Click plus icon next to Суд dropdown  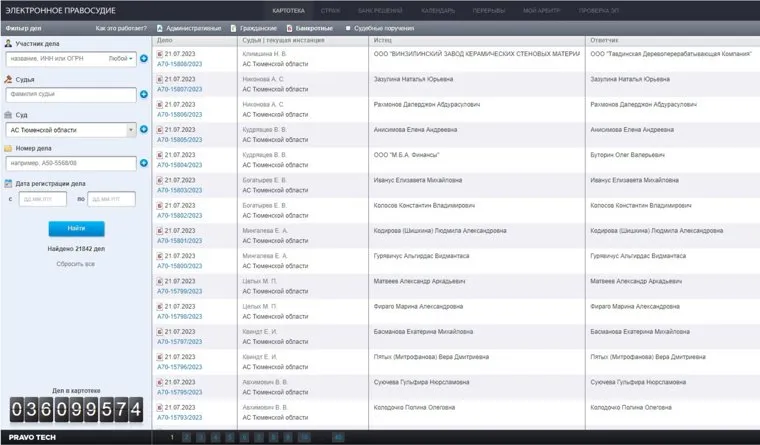(x=144, y=129)
